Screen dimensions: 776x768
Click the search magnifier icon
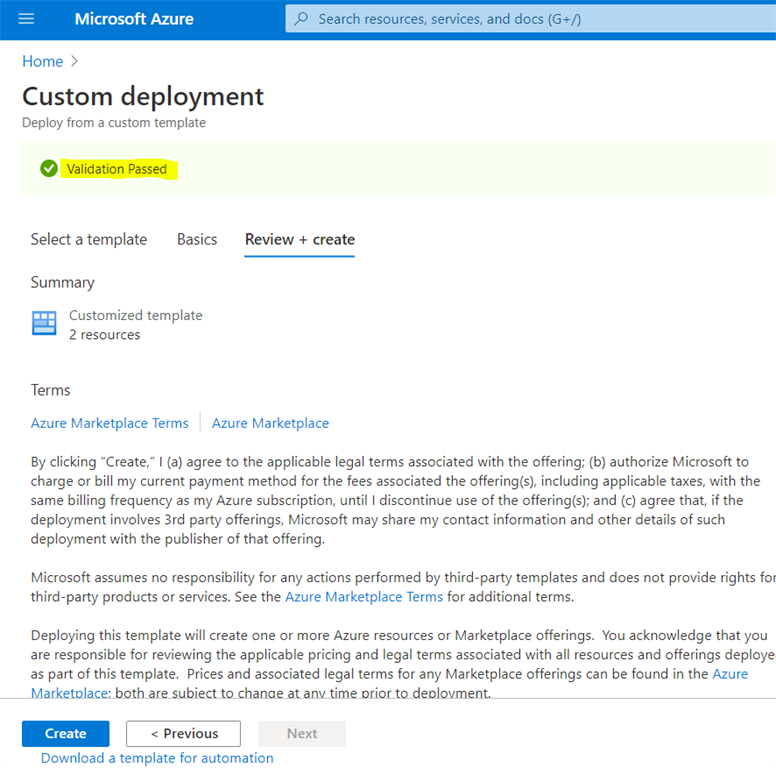click(301, 19)
